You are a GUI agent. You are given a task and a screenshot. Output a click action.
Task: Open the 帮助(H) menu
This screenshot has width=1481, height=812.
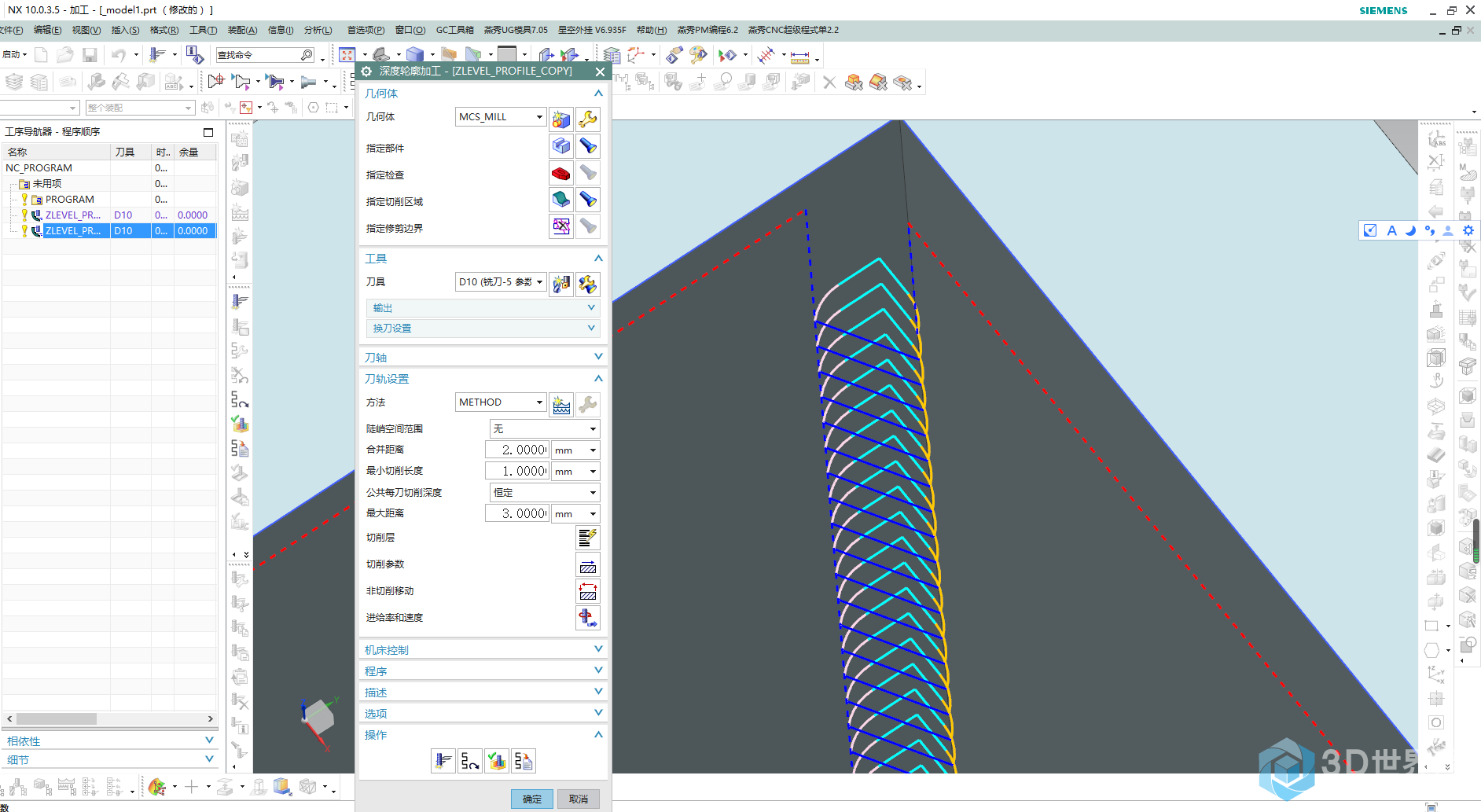tap(652, 30)
